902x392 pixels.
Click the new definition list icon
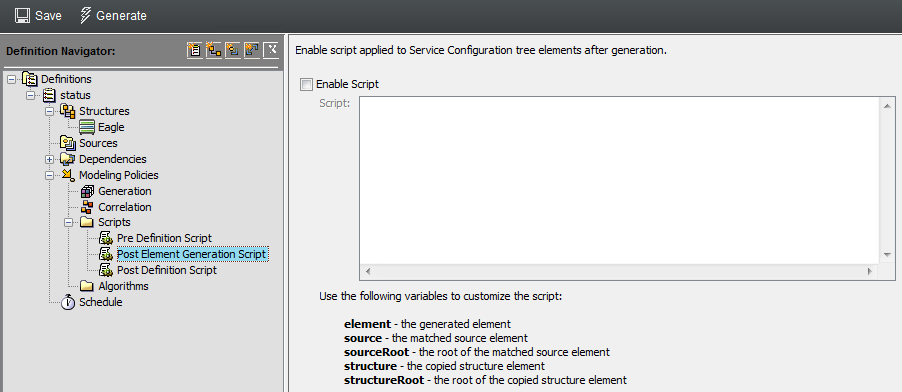194,50
